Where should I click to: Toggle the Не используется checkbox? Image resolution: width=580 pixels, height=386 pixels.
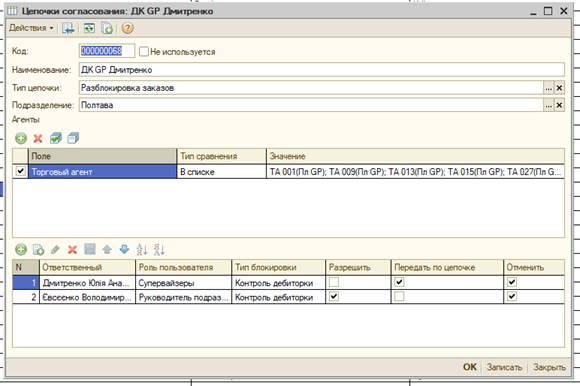coord(144,51)
